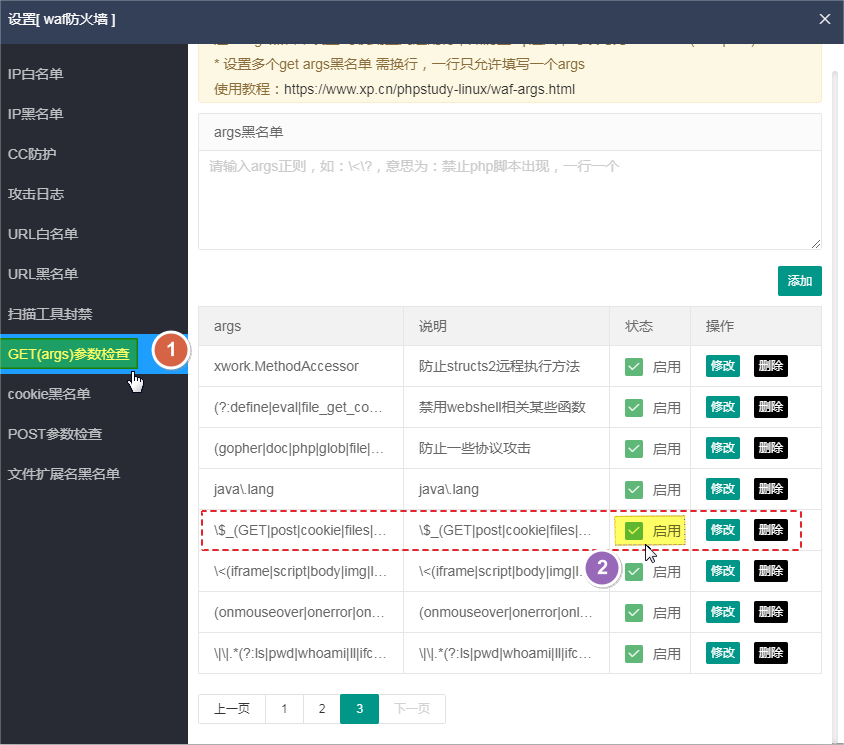Click 修改 for xwork.MethodAccessor rule
Screen dimensions: 844x745
point(722,366)
